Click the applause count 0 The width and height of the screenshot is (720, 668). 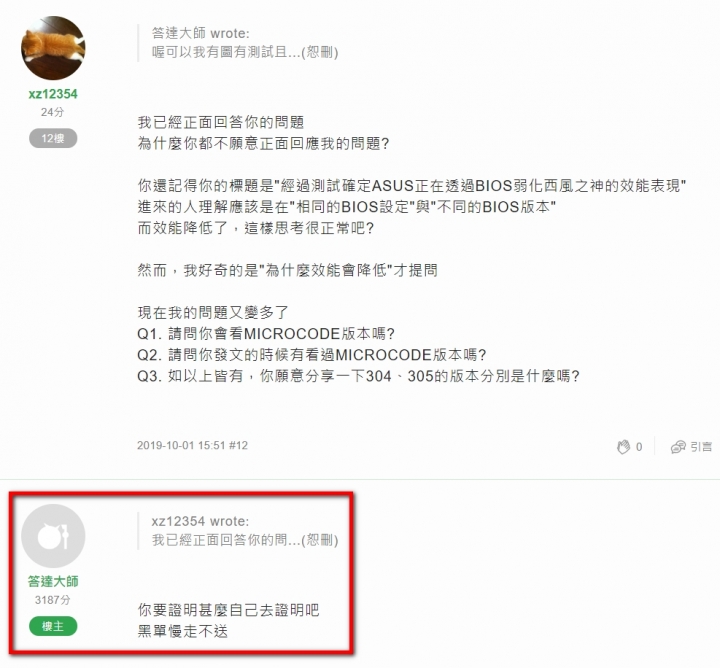coord(639,447)
